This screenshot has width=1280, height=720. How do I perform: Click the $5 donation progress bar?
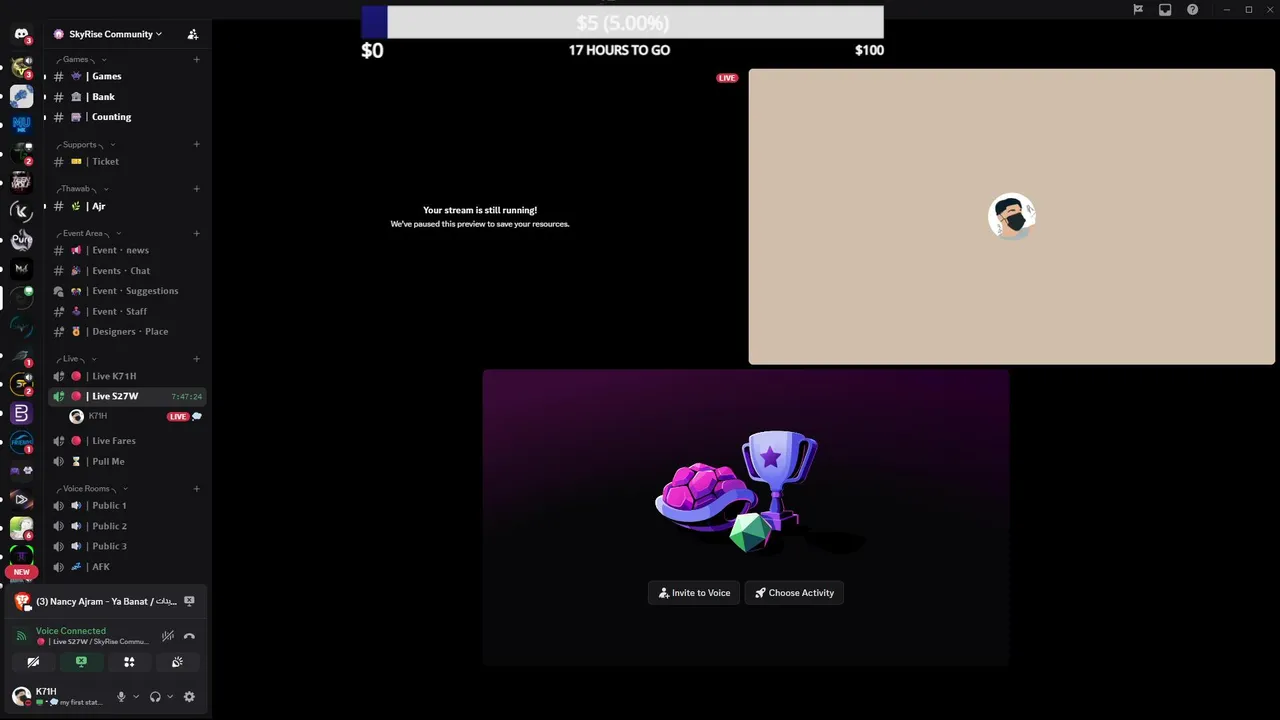click(622, 22)
